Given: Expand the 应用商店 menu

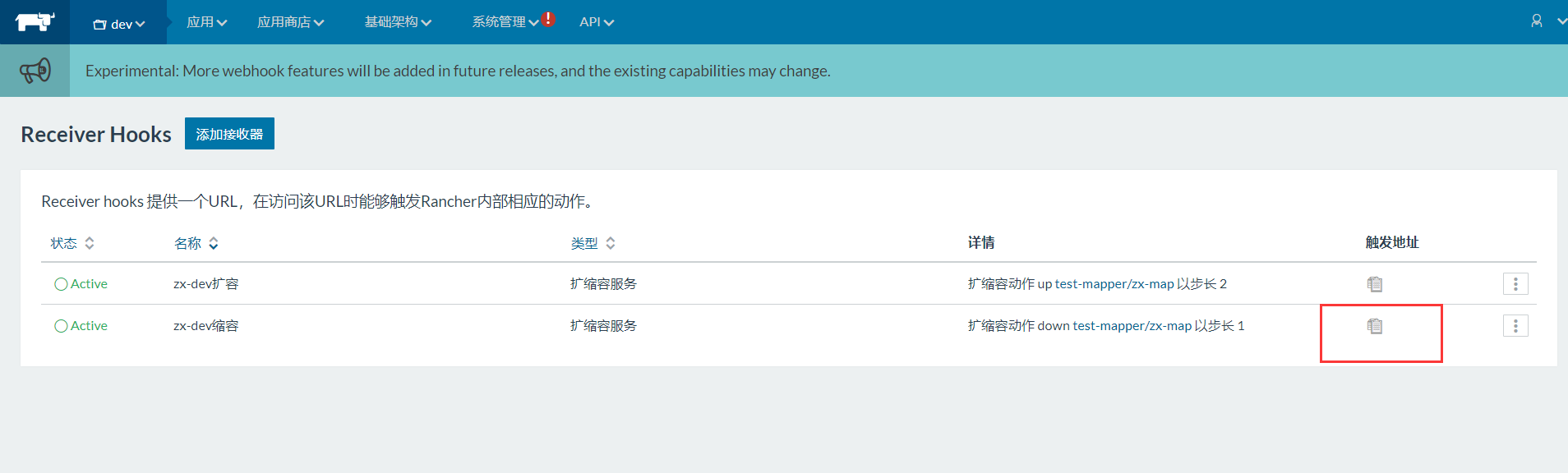Looking at the screenshot, I should pos(290,22).
